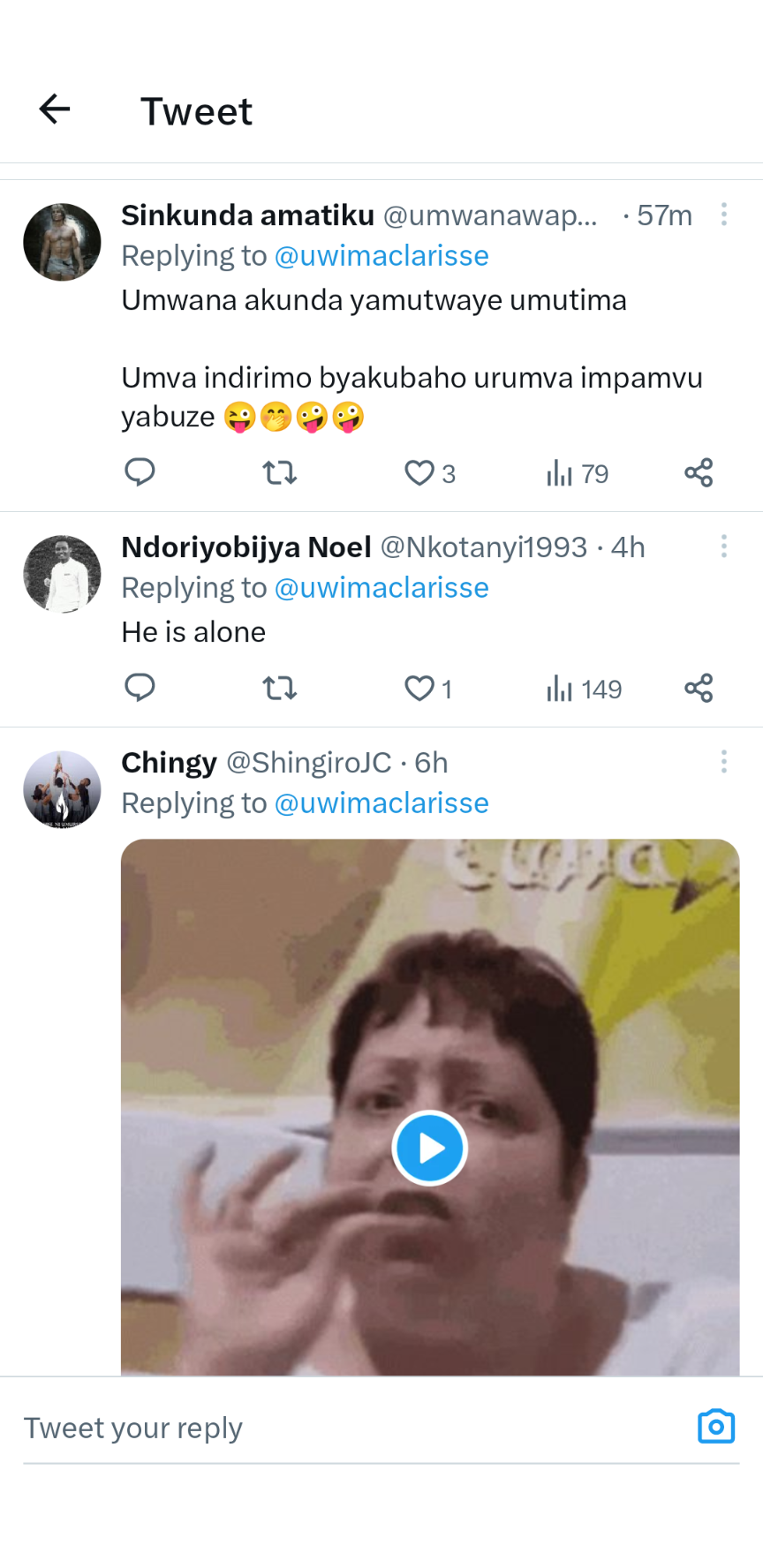Viewport: 763px width, 1568px height.
Task: Open more options for Chingy's tweet
Action: 724,762
